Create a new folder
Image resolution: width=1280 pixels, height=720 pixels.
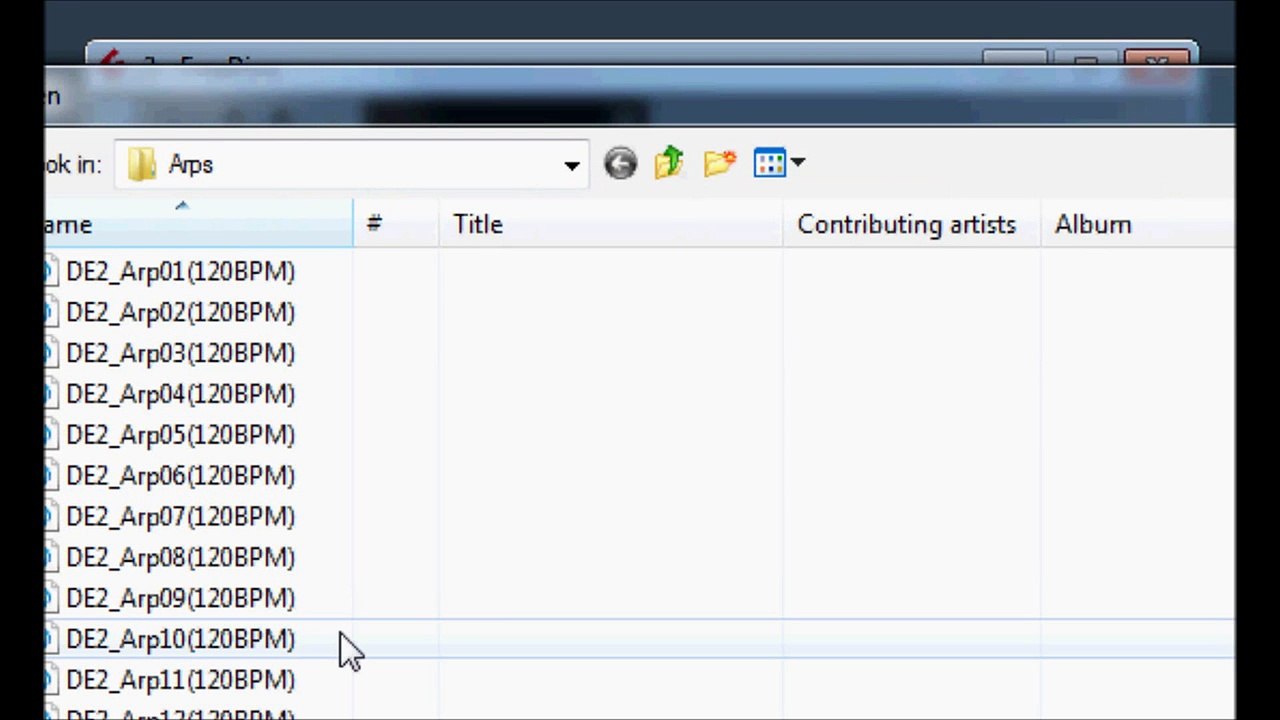(720, 163)
